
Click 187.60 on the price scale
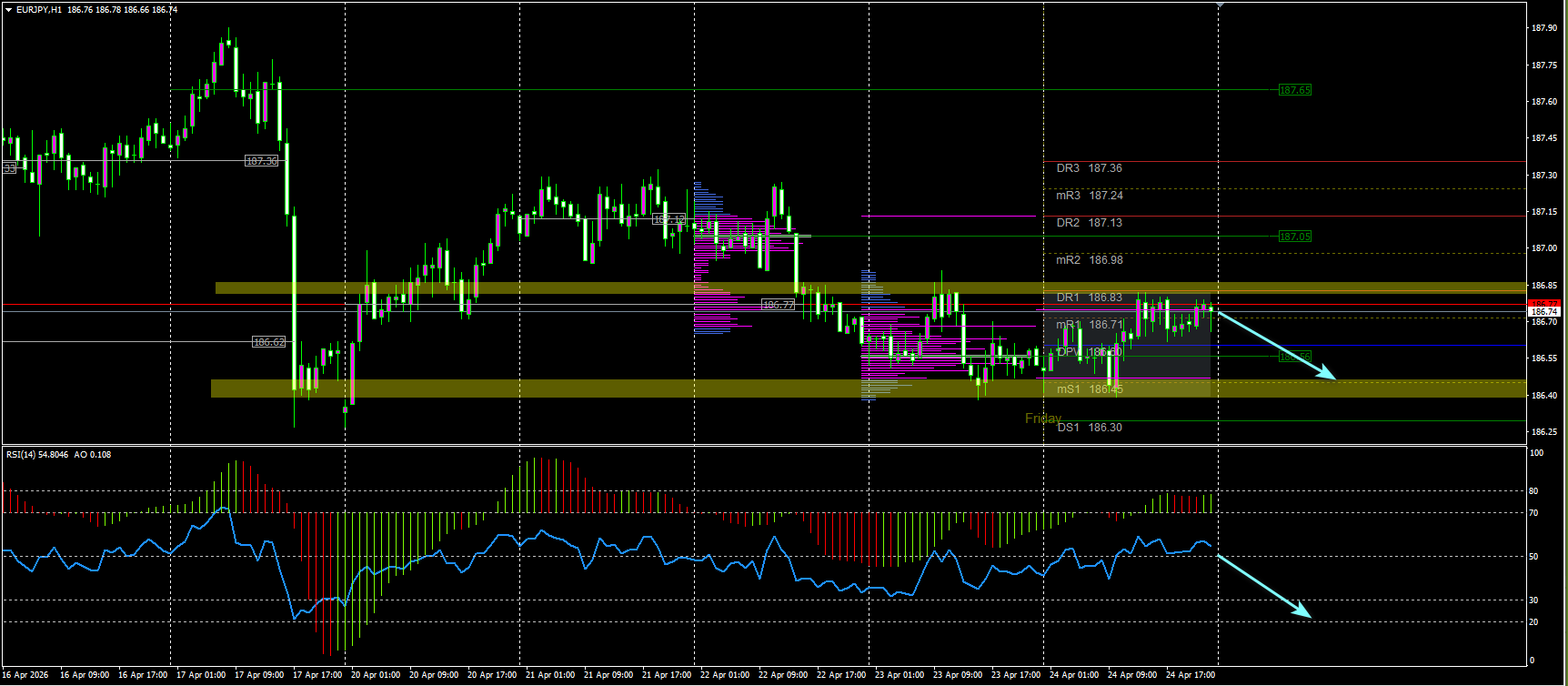tap(1544, 102)
